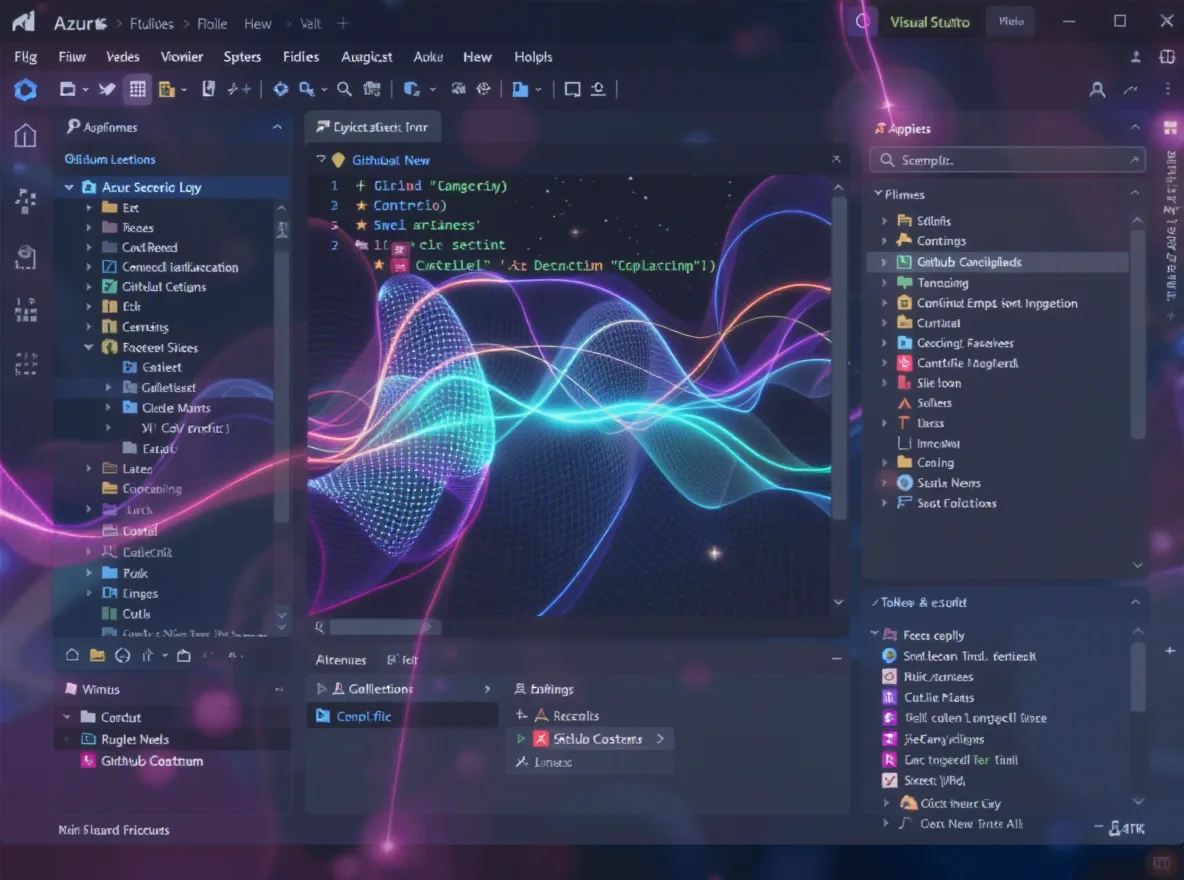Select the Sost Folatiors item
1184x880 pixels.
pyautogui.click(x=956, y=503)
